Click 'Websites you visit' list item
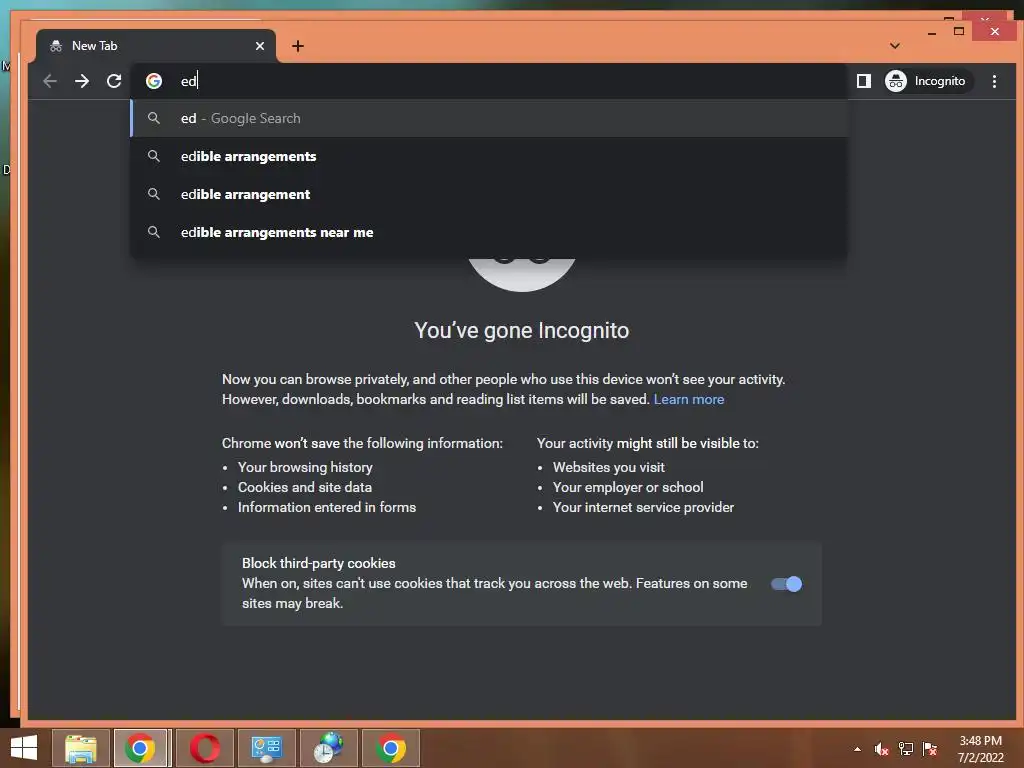Screen dimensions: 1024x768 point(609,467)
